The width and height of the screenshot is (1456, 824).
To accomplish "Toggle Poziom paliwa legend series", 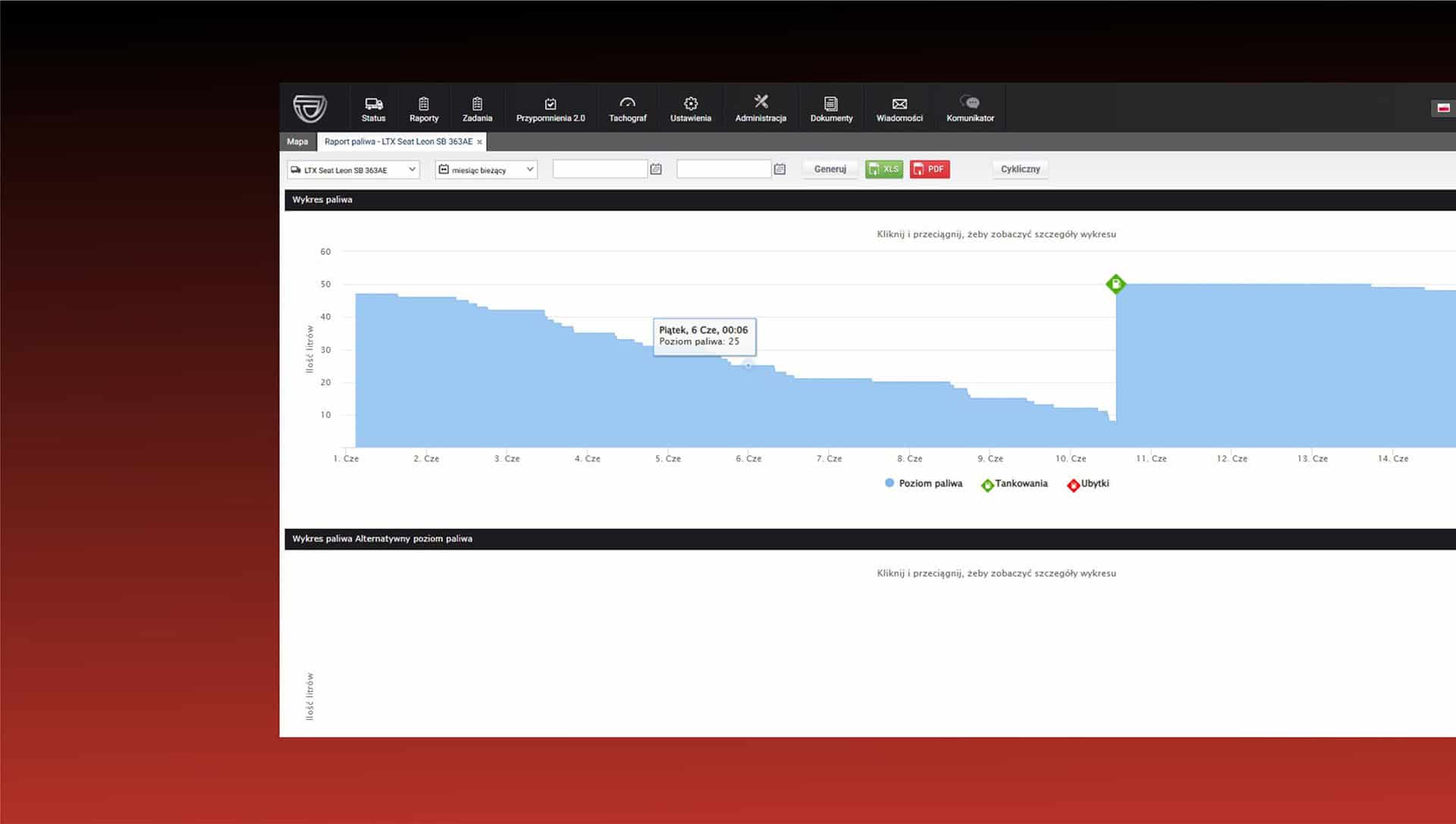I will [x=924, y=483].
